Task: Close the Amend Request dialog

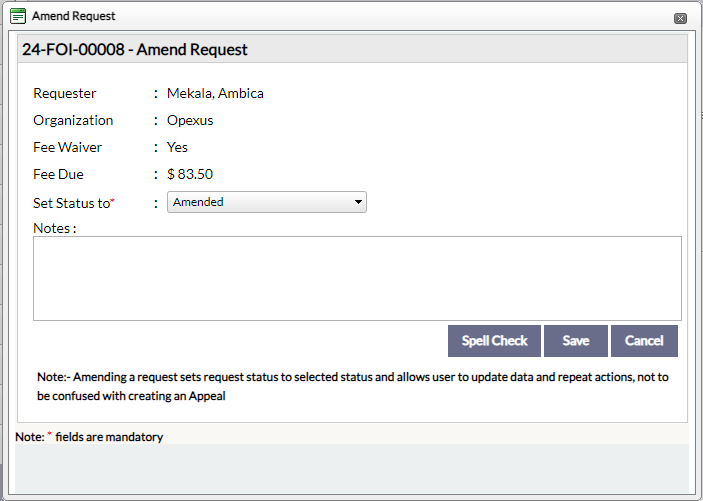Action: point(680,18)
